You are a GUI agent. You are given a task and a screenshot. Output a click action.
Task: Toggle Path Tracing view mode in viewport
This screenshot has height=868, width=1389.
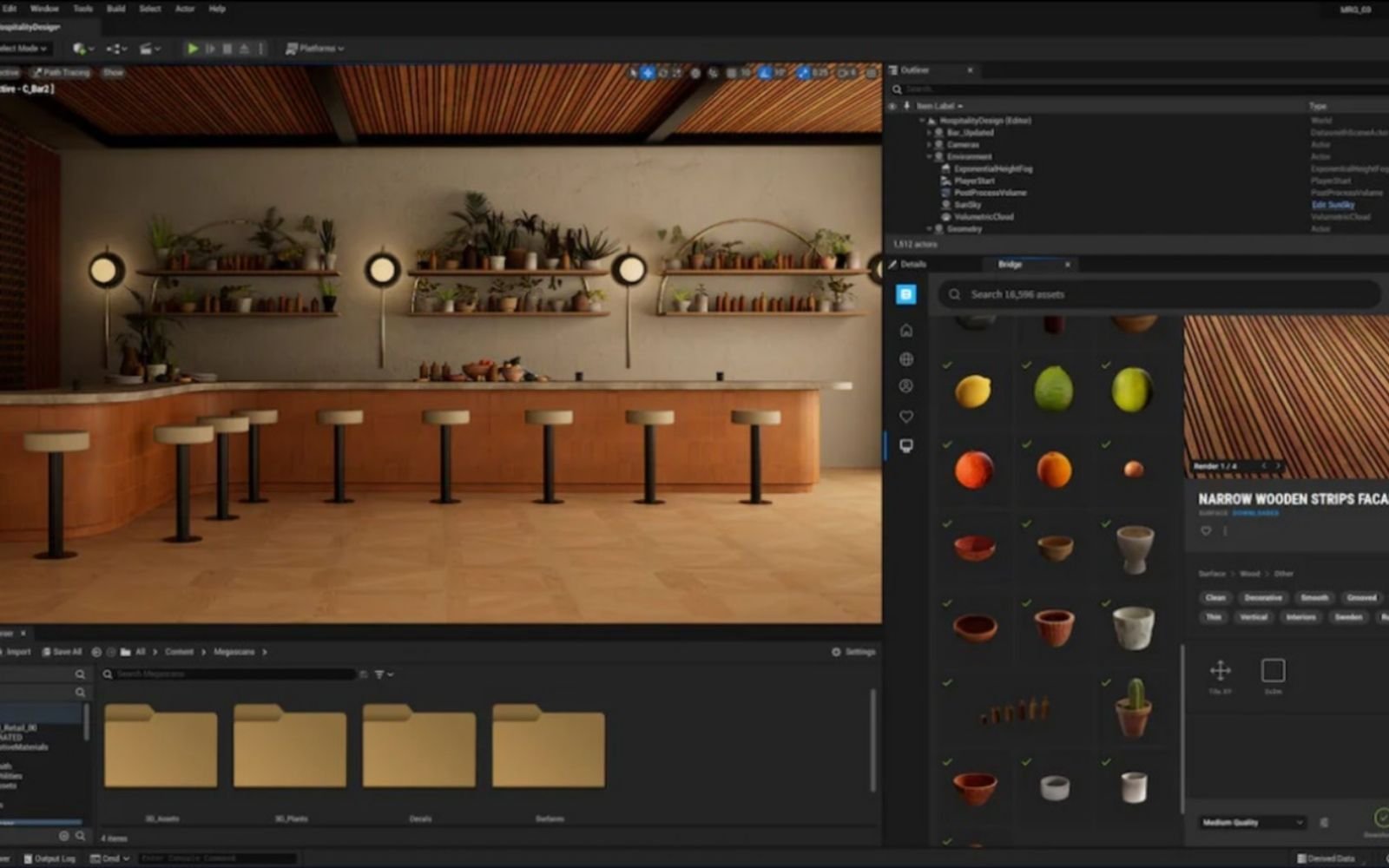[62, 73]
